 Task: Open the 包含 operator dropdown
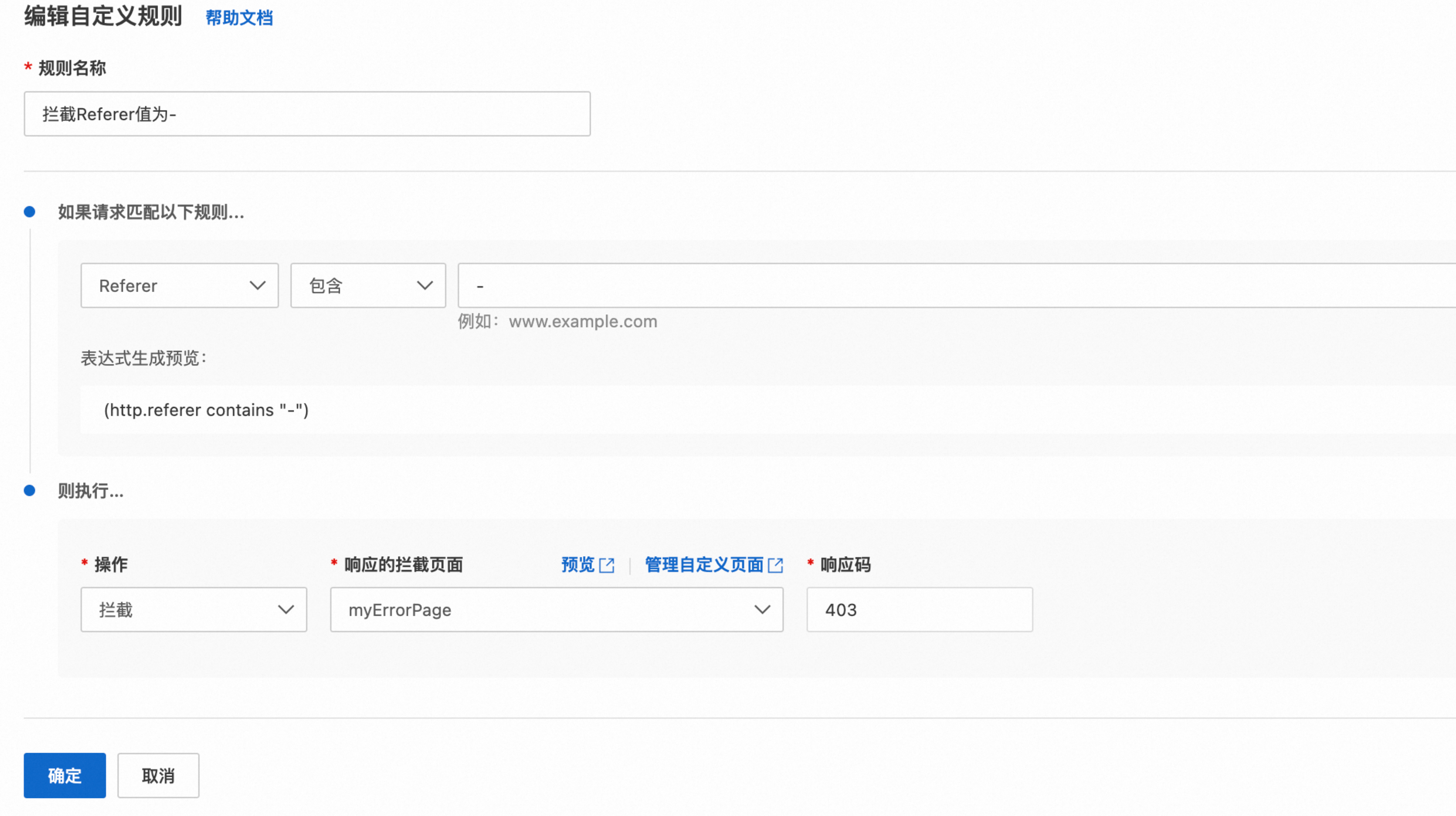click(368, 285)
